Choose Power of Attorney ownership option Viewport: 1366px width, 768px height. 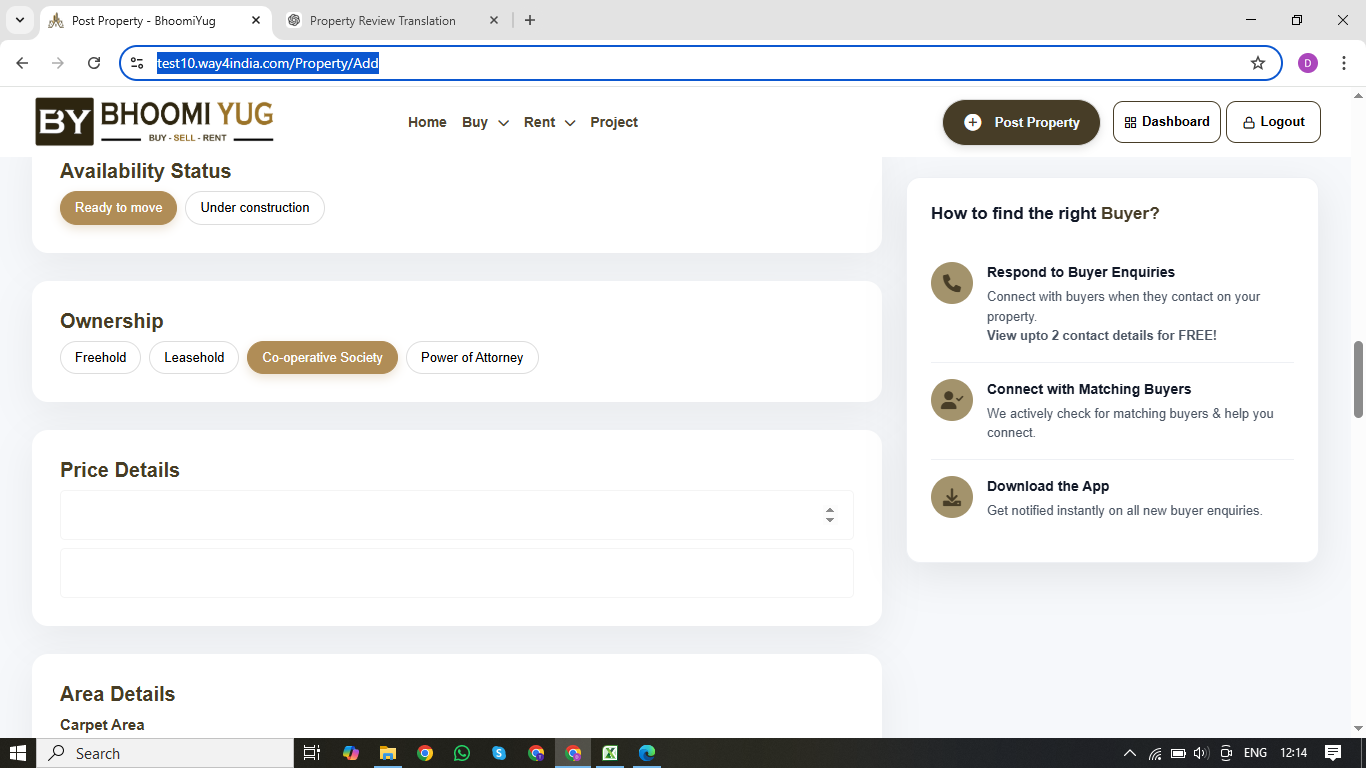point(472,358)
